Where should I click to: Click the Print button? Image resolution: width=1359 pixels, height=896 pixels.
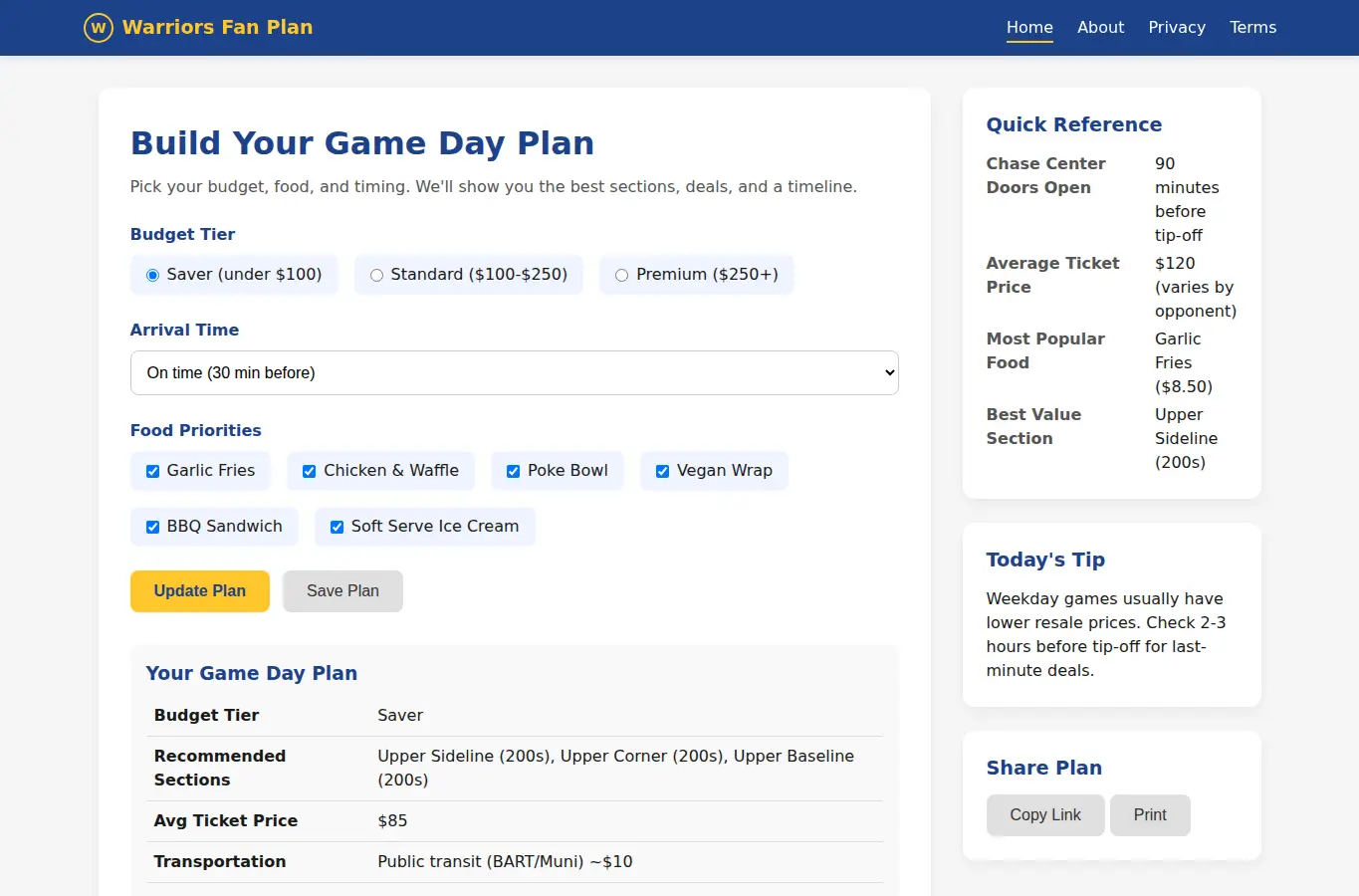pos(1150,815)
